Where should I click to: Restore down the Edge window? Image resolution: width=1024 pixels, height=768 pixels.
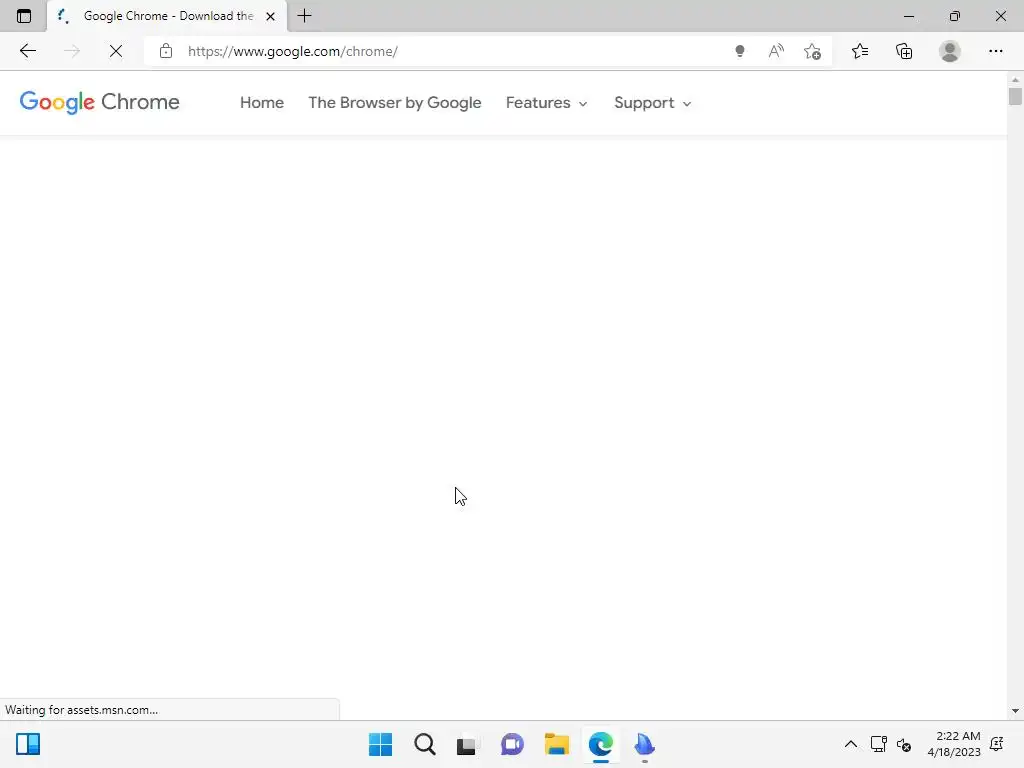955,16
